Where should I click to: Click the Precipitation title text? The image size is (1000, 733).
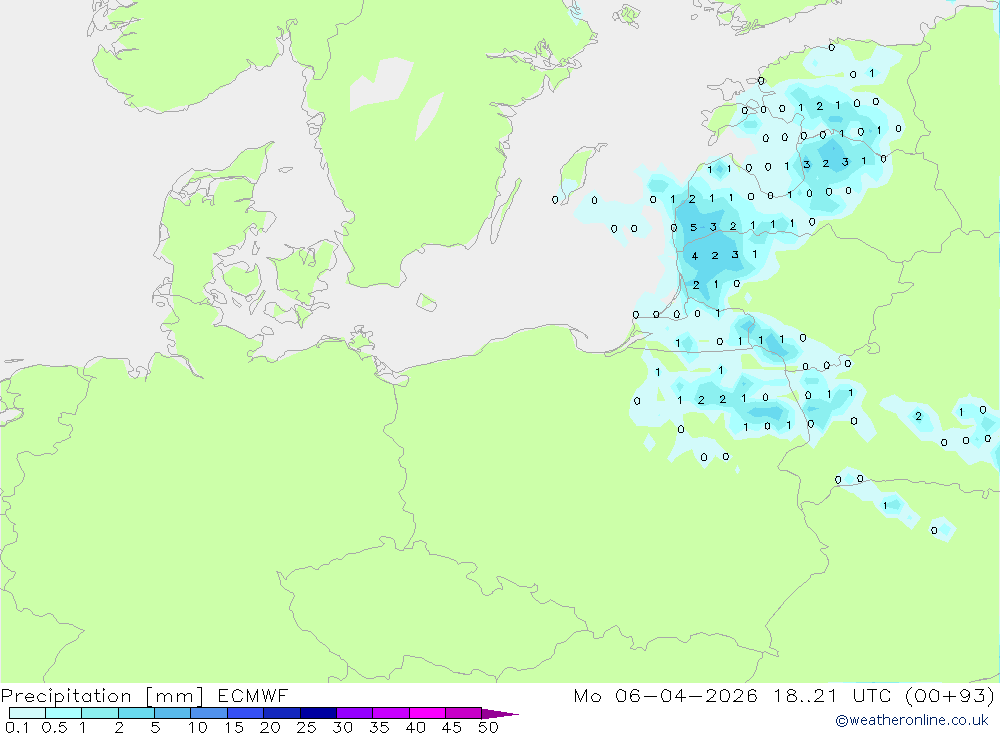66,696
